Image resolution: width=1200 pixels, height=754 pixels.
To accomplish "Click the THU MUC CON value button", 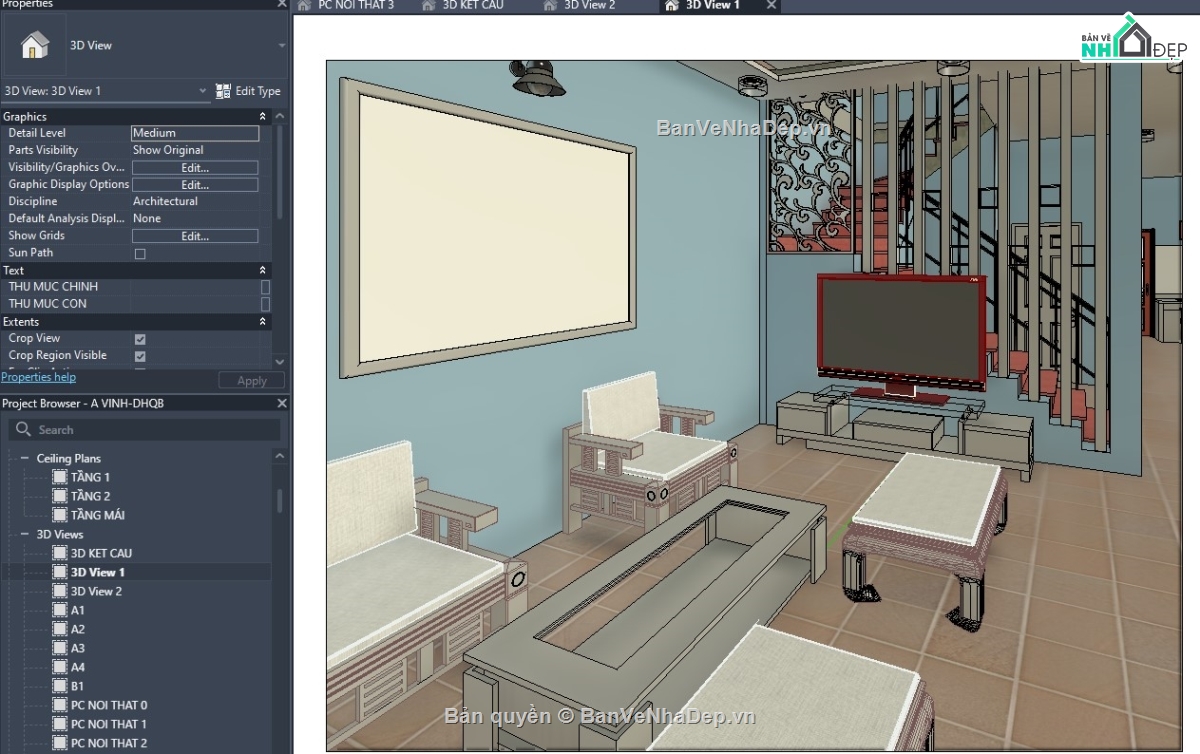I will (x=266, y=304).
